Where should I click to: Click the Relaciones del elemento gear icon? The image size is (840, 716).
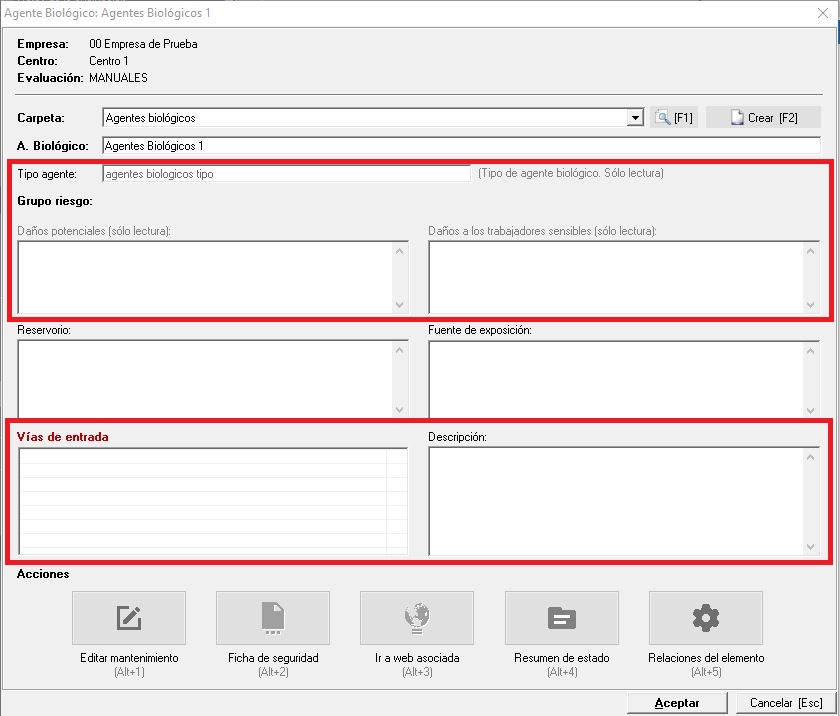click(x=705, y=618)
